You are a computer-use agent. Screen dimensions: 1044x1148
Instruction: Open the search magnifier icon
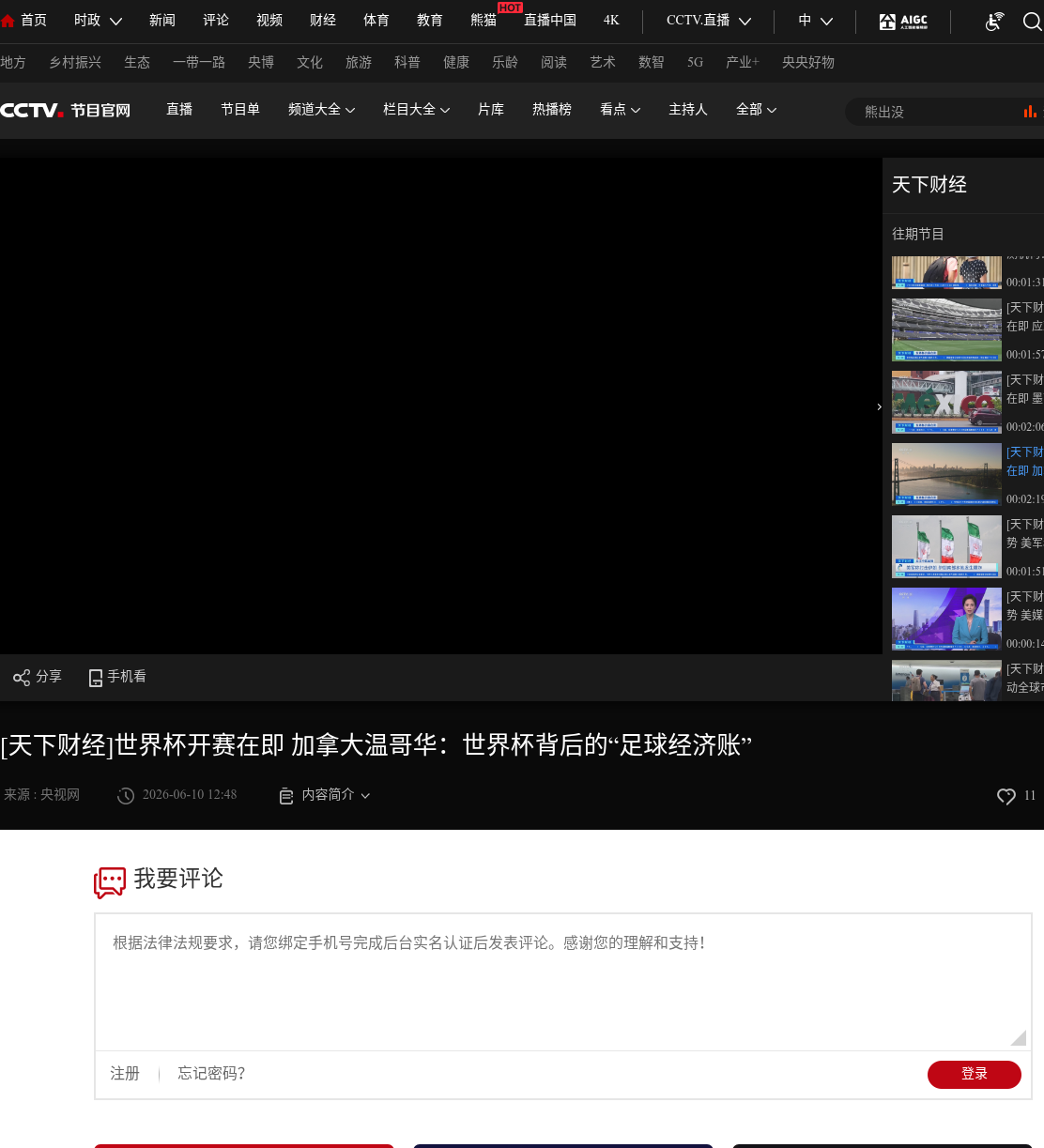pyautogui.click(x=1032, y=21)
